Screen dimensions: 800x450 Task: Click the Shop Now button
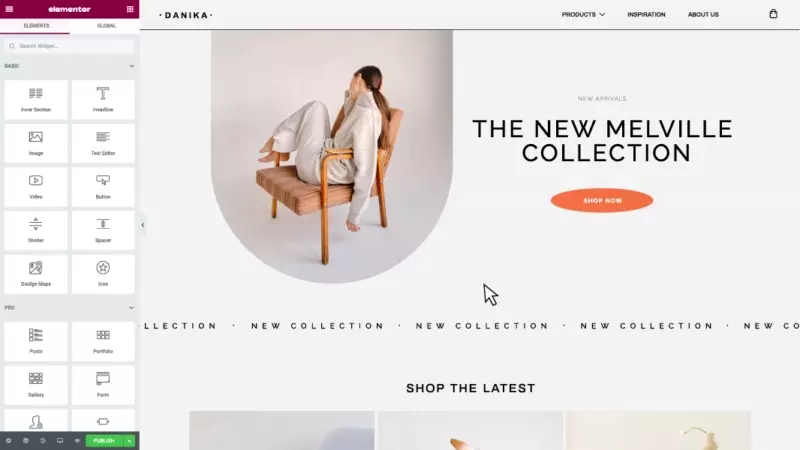pyautogui.click(x=602, y=201)
